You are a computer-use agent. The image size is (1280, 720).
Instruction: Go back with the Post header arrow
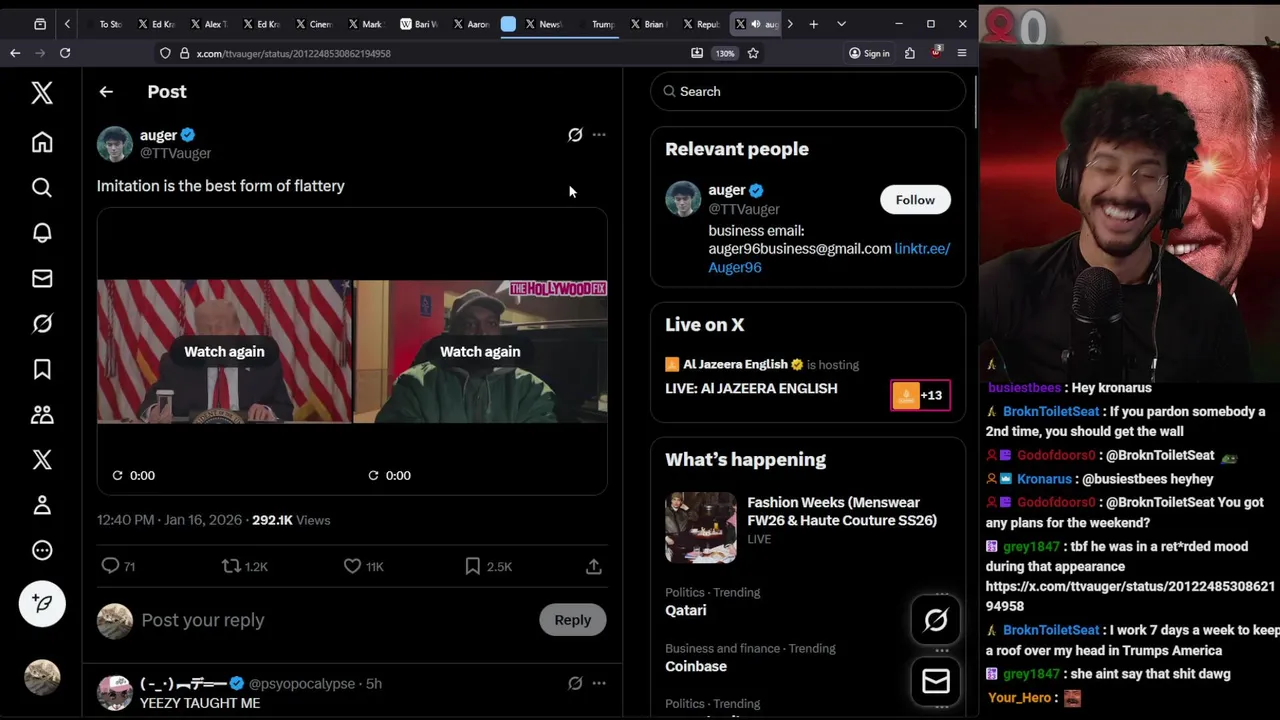(x=106, y=92)
